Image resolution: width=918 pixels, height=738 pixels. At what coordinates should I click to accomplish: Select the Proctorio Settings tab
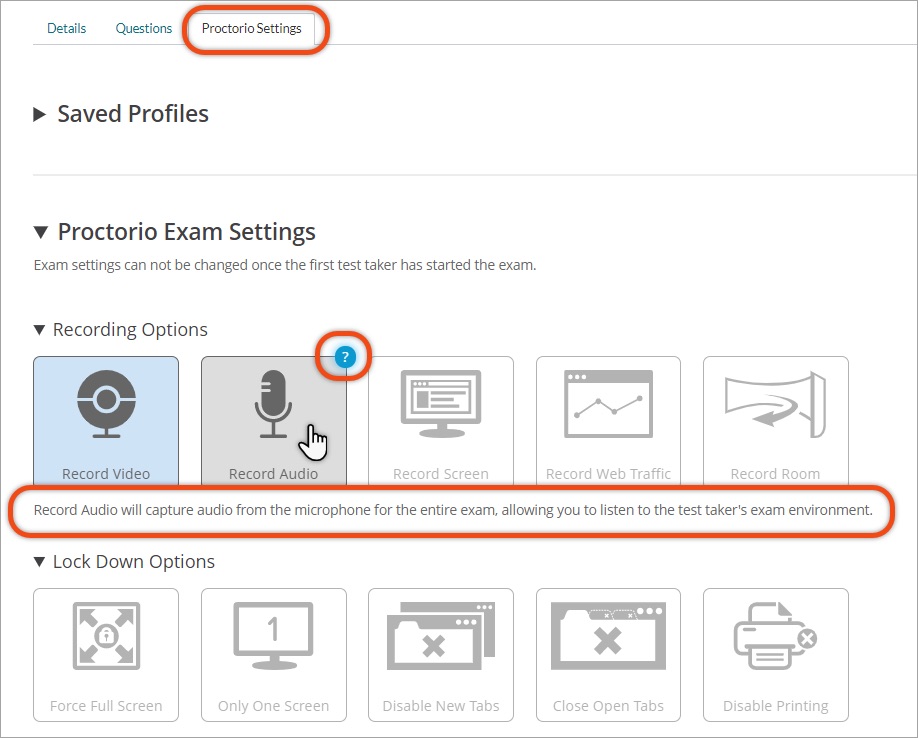tap(252, 28)
